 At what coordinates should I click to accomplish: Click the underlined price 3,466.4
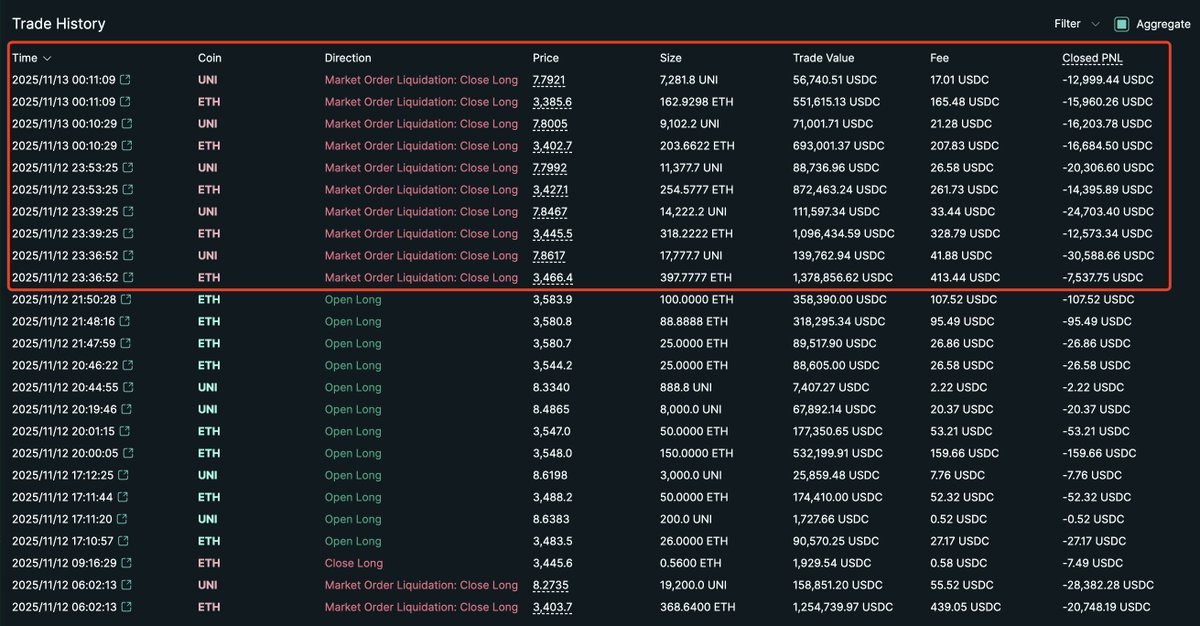pyautogui.click(x=552, y=278)
